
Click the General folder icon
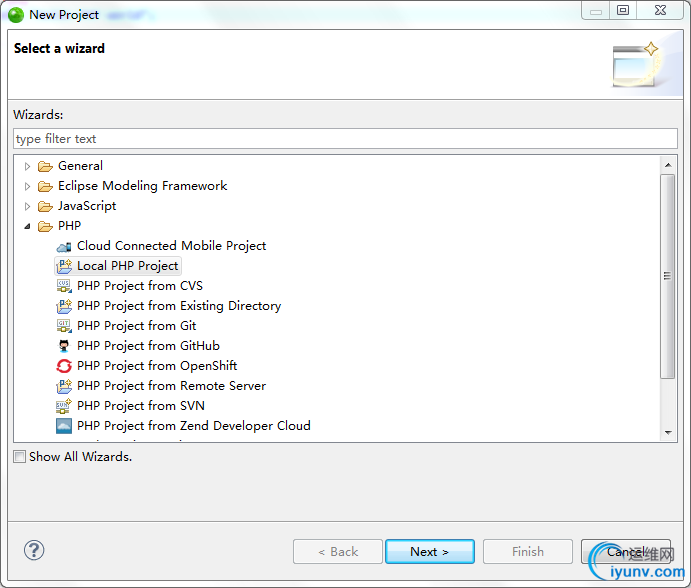coord(45,167)
